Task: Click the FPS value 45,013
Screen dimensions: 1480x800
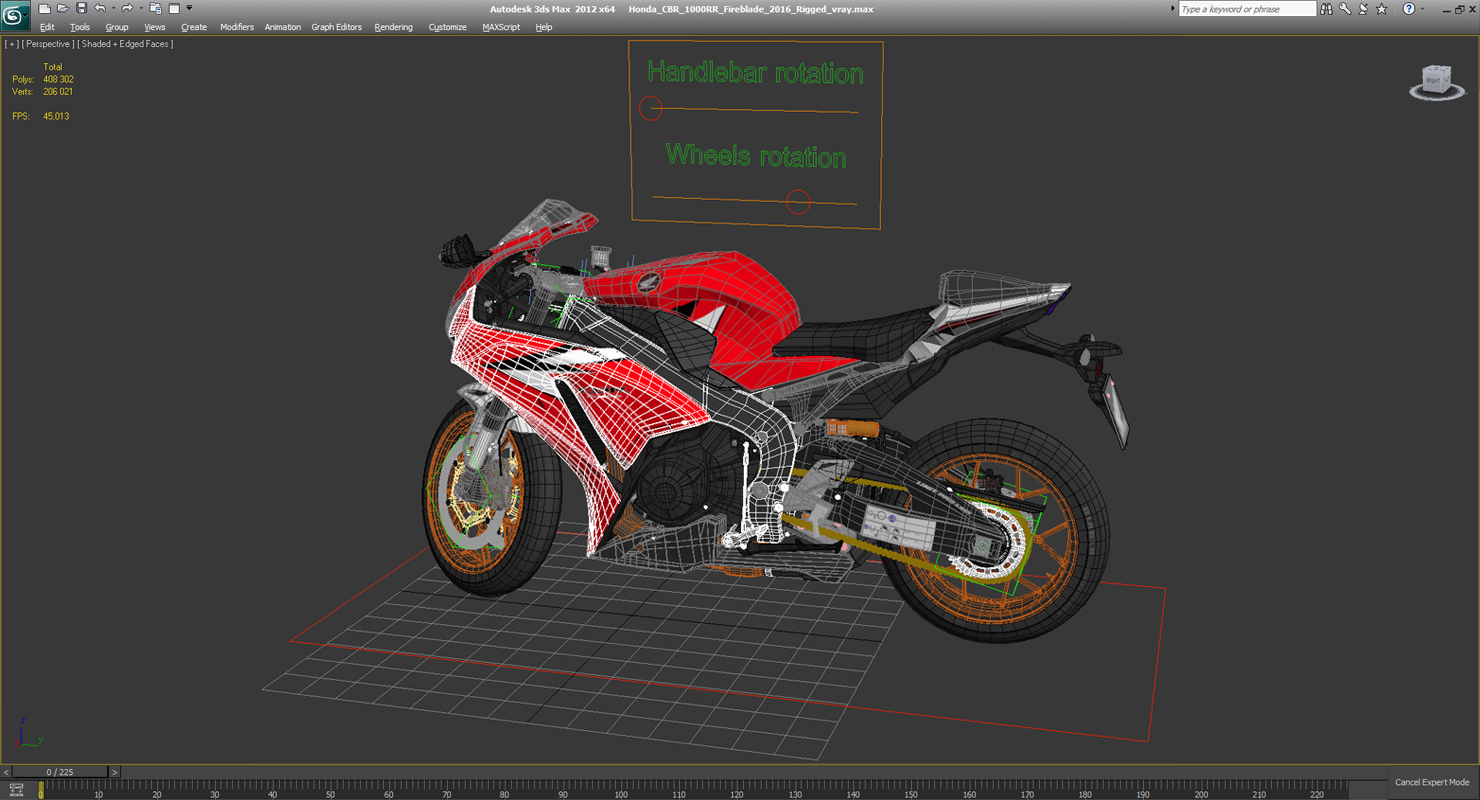Action: (56, 116)
